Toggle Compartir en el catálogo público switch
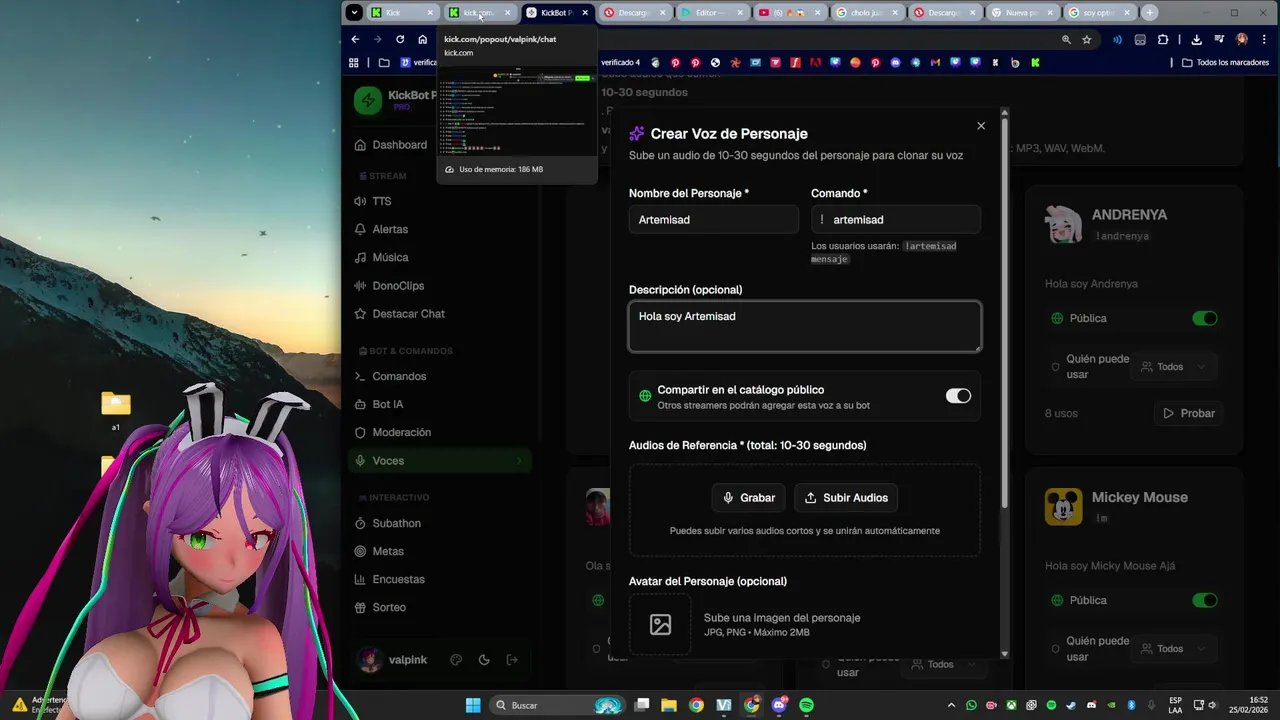 click(958, 396)
